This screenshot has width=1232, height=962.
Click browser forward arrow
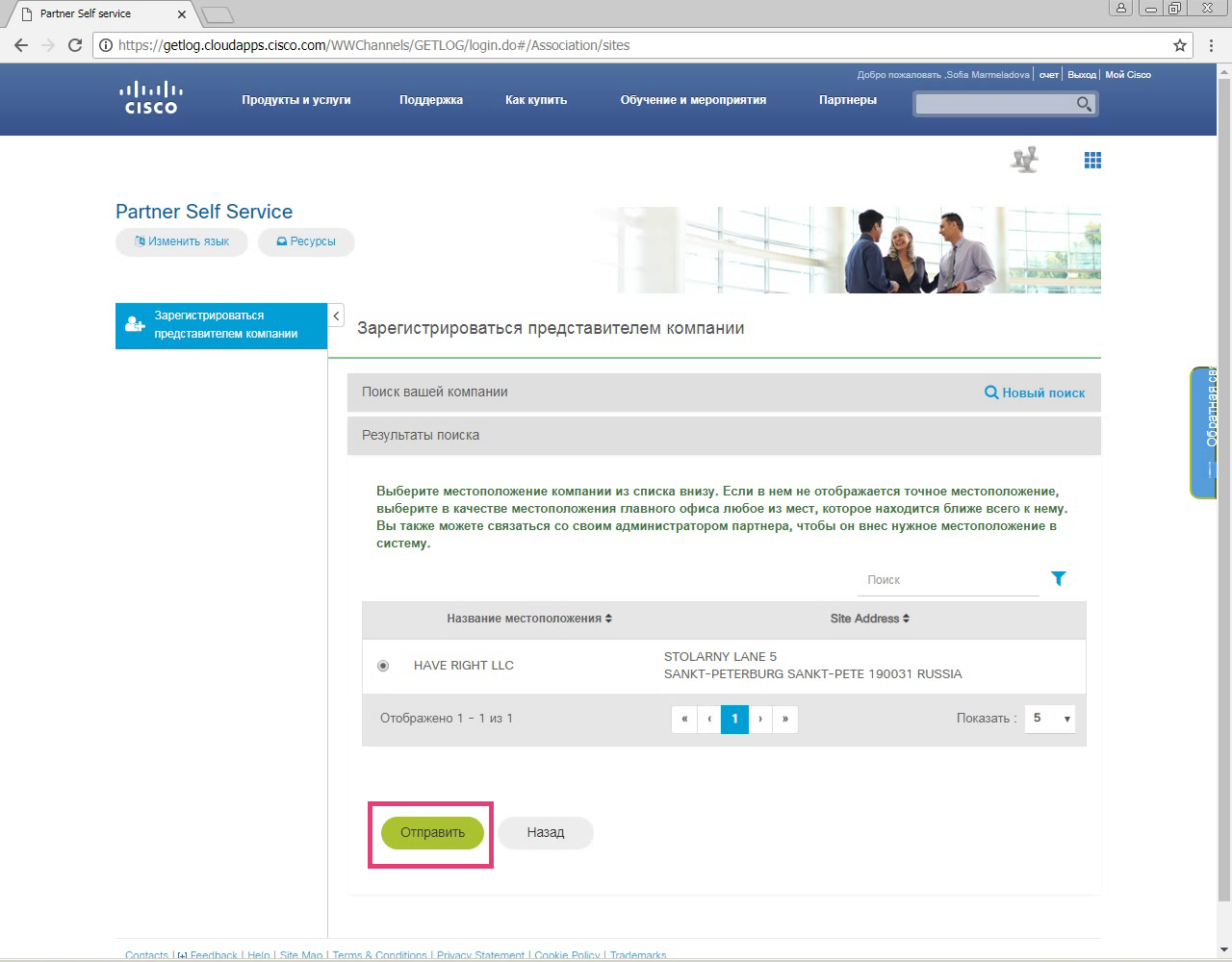[x=48, y=45]
